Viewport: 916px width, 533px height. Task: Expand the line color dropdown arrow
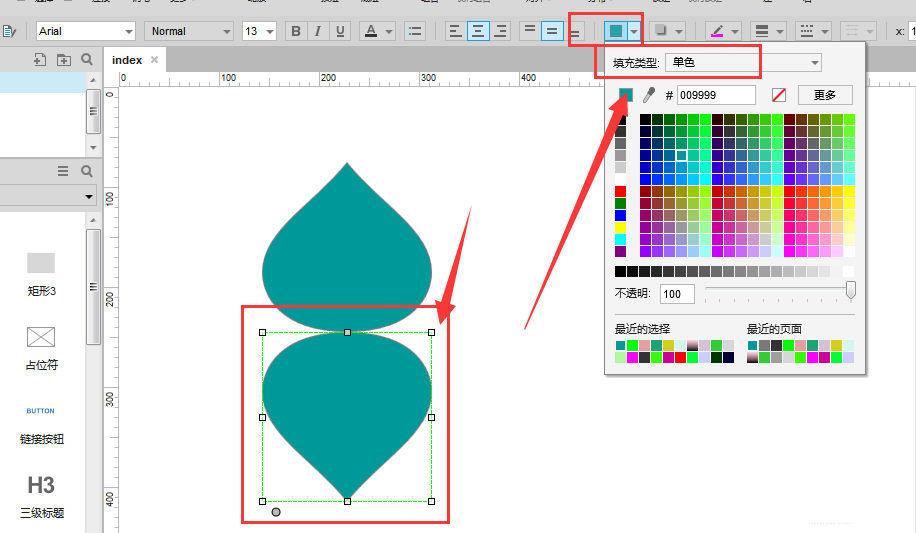pos(735,32)
